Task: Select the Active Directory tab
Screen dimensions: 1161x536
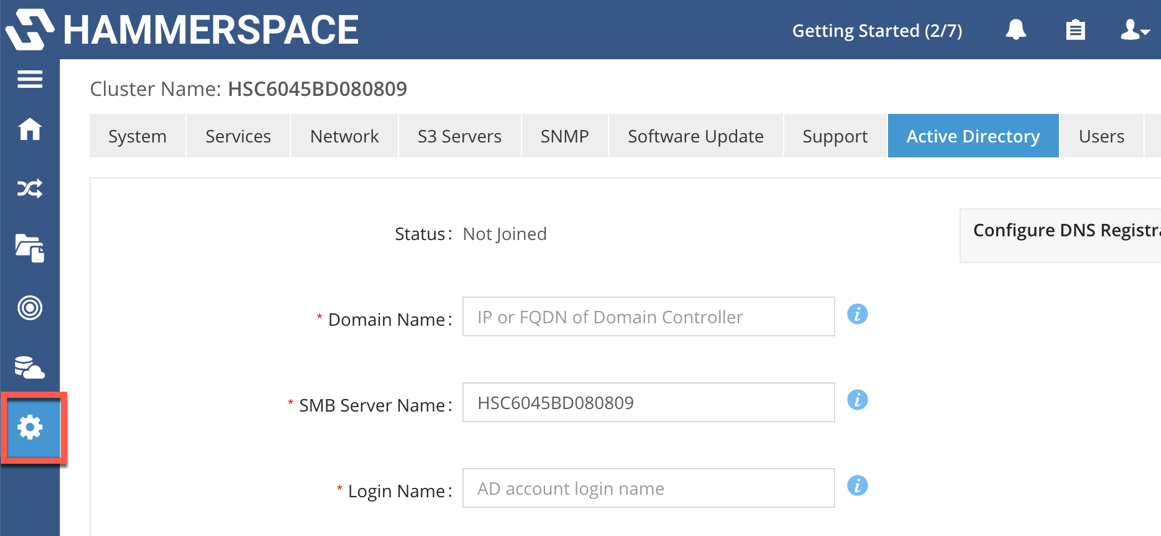Action: click(x=973, y=136)
